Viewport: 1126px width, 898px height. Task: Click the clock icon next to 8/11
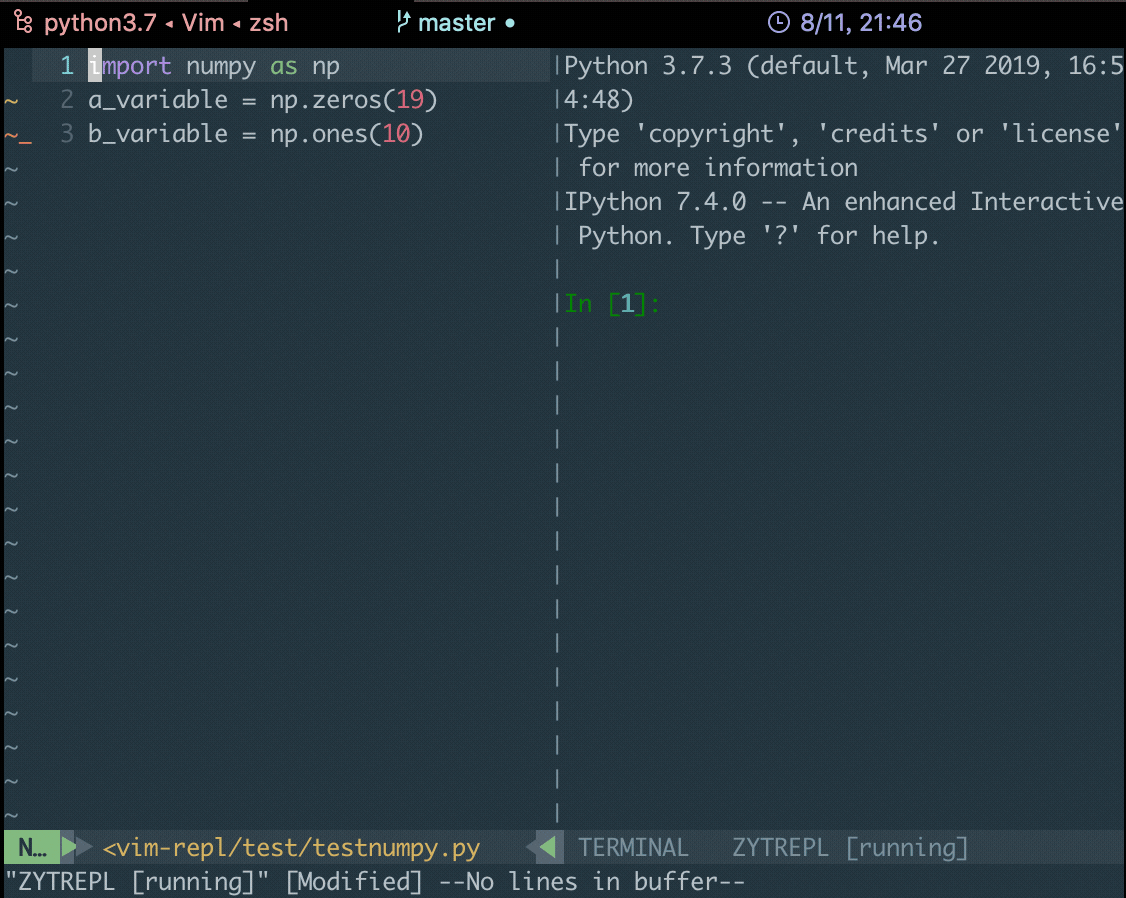[x=778, y=22]
